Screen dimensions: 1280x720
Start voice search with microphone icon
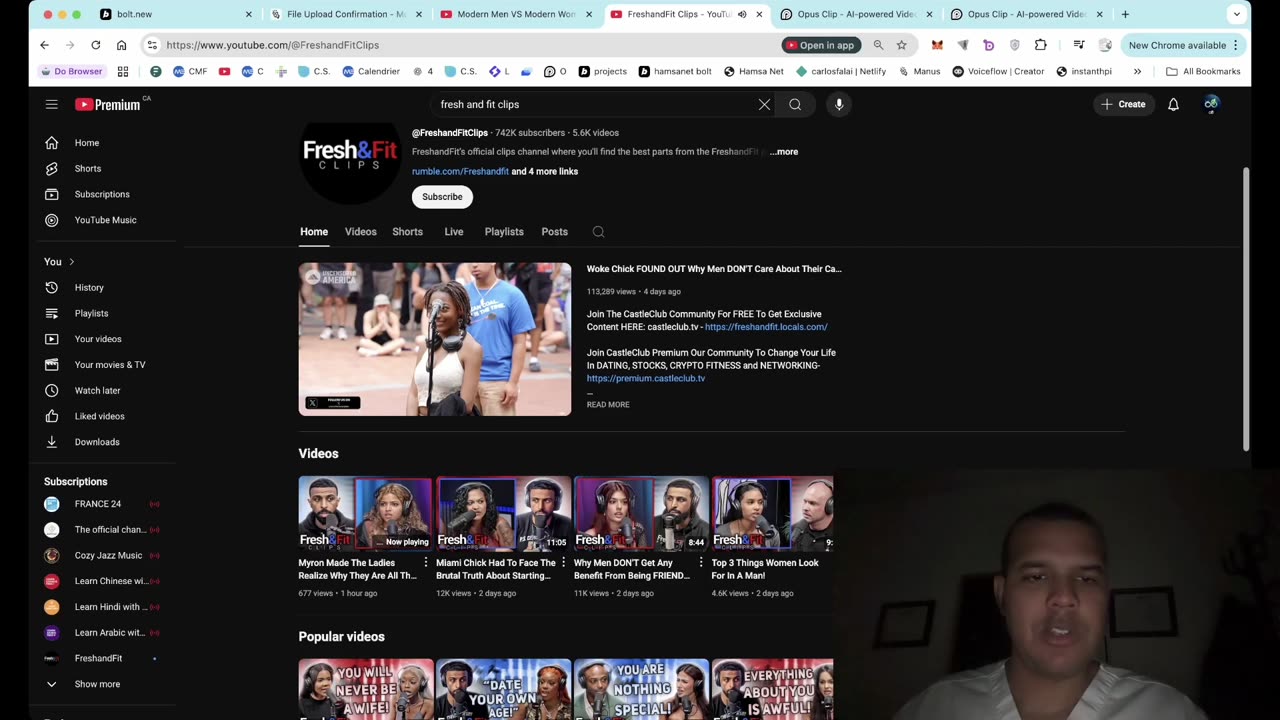(x=839, y=104)
